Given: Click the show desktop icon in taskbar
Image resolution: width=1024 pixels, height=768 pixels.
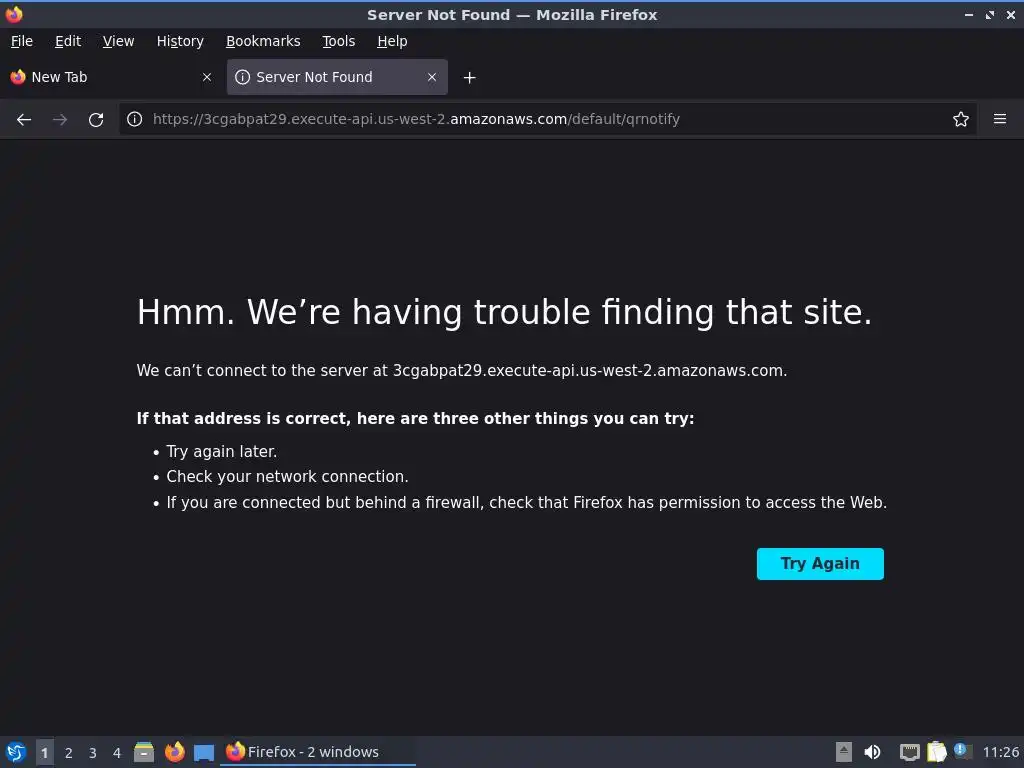Looking at the screenshot, I should click(204, 752).
